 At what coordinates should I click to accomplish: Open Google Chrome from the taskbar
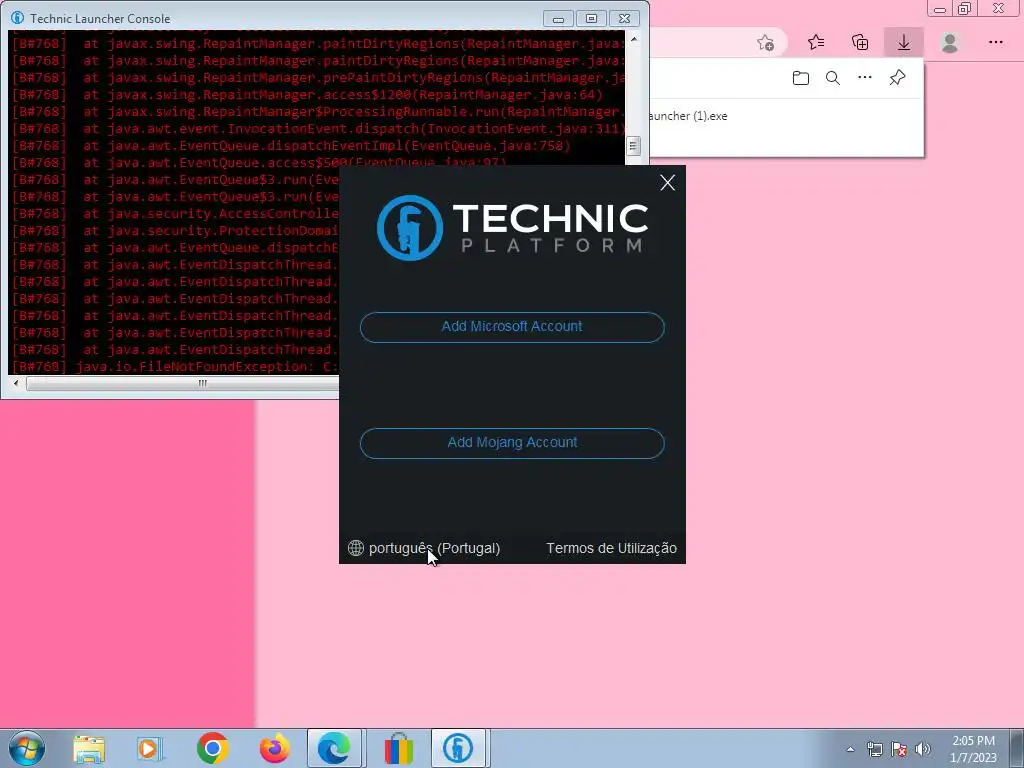212,748
